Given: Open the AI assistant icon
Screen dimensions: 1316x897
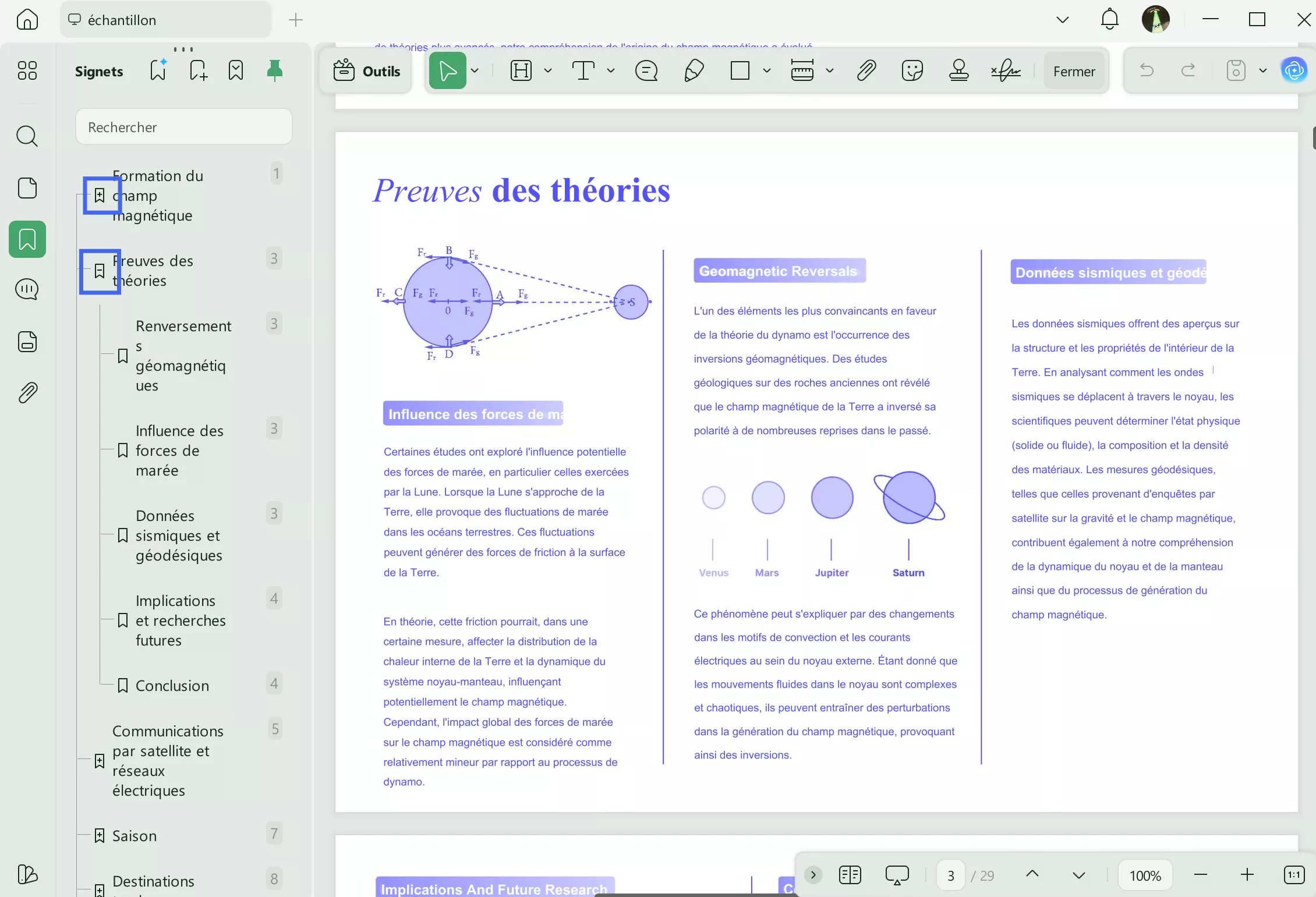Looking at the screenshot, I should point(1294,71).
